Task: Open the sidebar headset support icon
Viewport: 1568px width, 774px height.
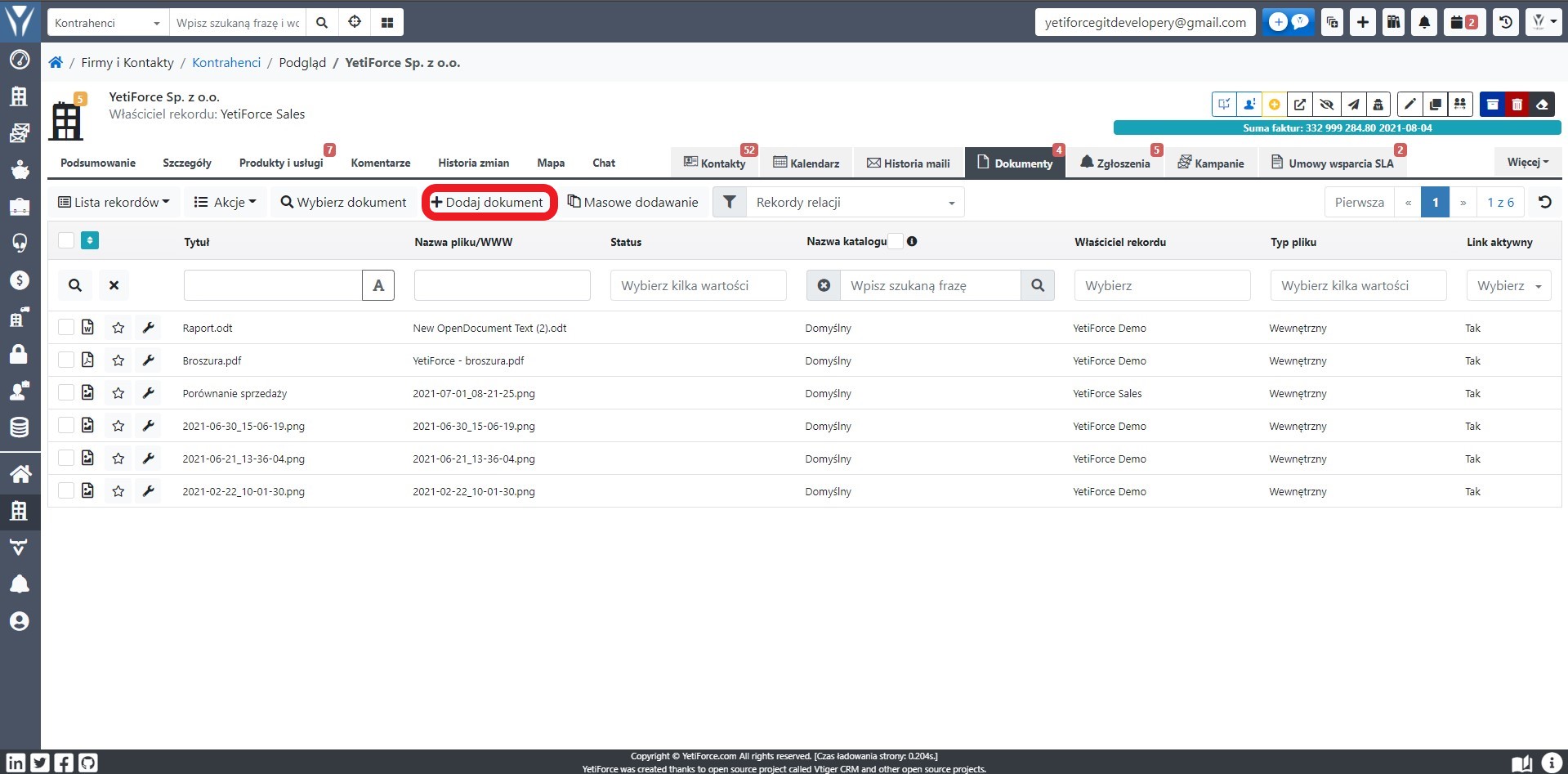Action: point(20,243)
